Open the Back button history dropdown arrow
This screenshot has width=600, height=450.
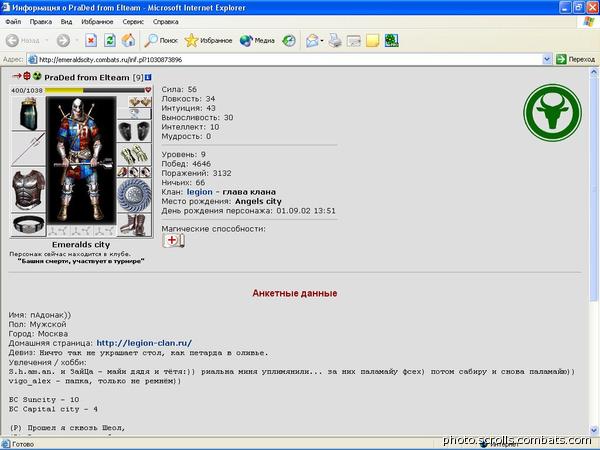[47, 40]
